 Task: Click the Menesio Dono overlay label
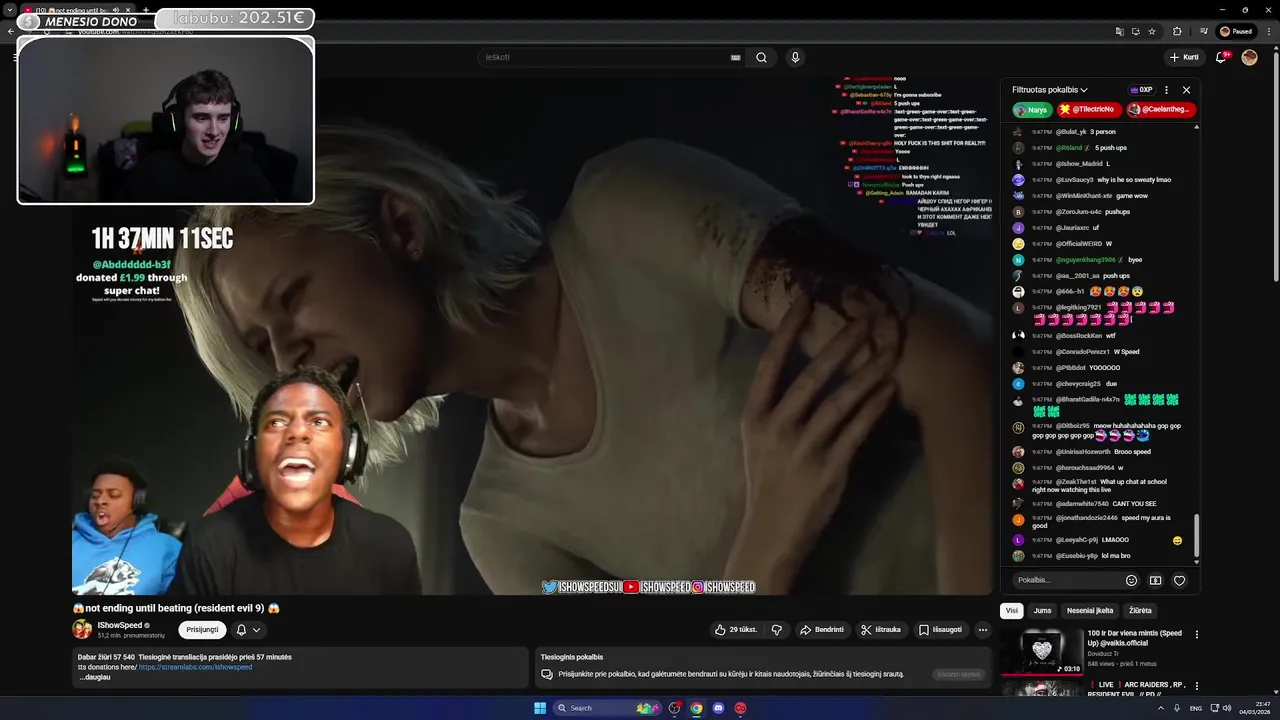91,21
